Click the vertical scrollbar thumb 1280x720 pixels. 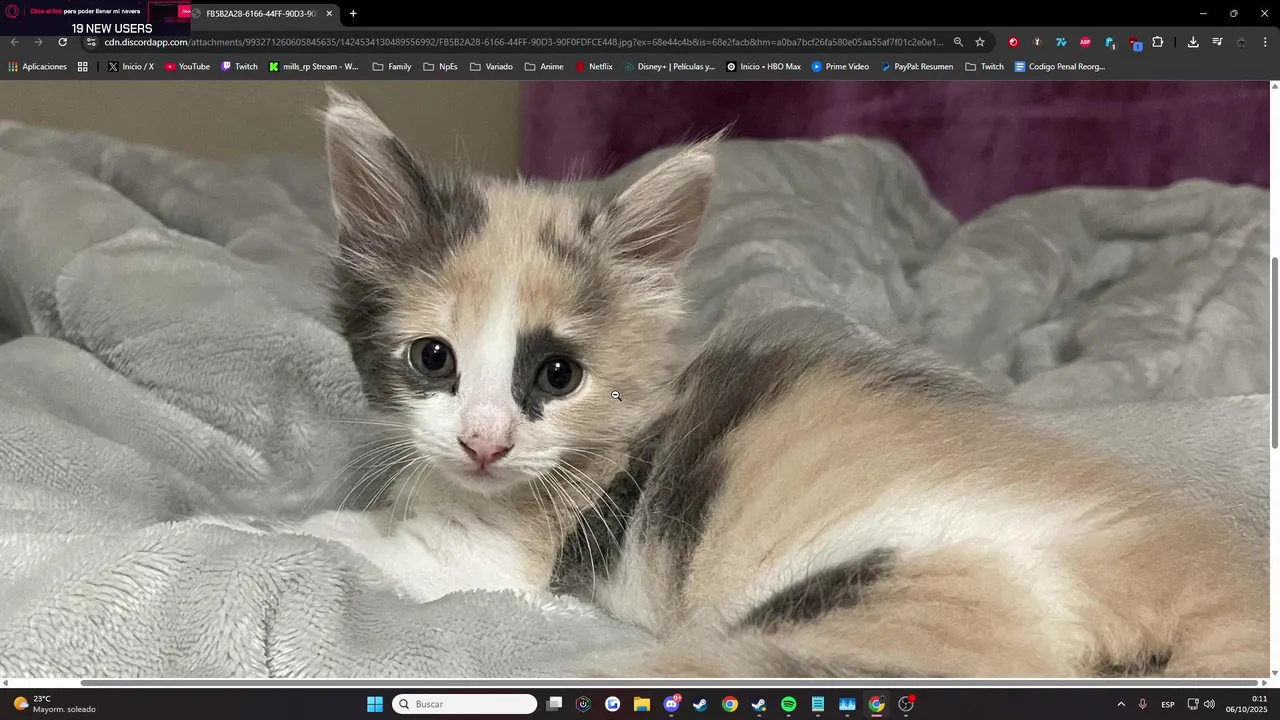1274,352
